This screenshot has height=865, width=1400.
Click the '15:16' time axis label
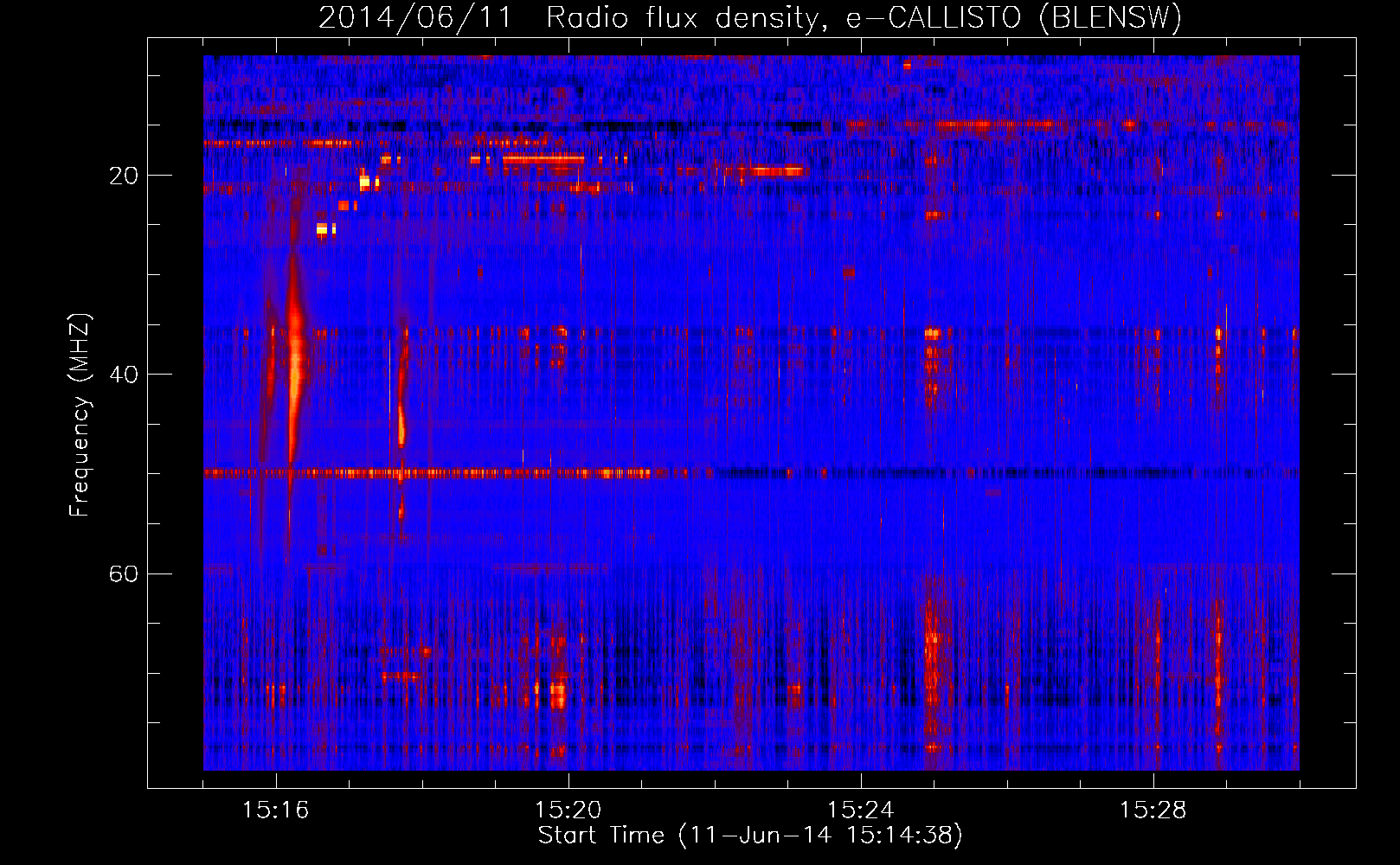click(275, 811)
